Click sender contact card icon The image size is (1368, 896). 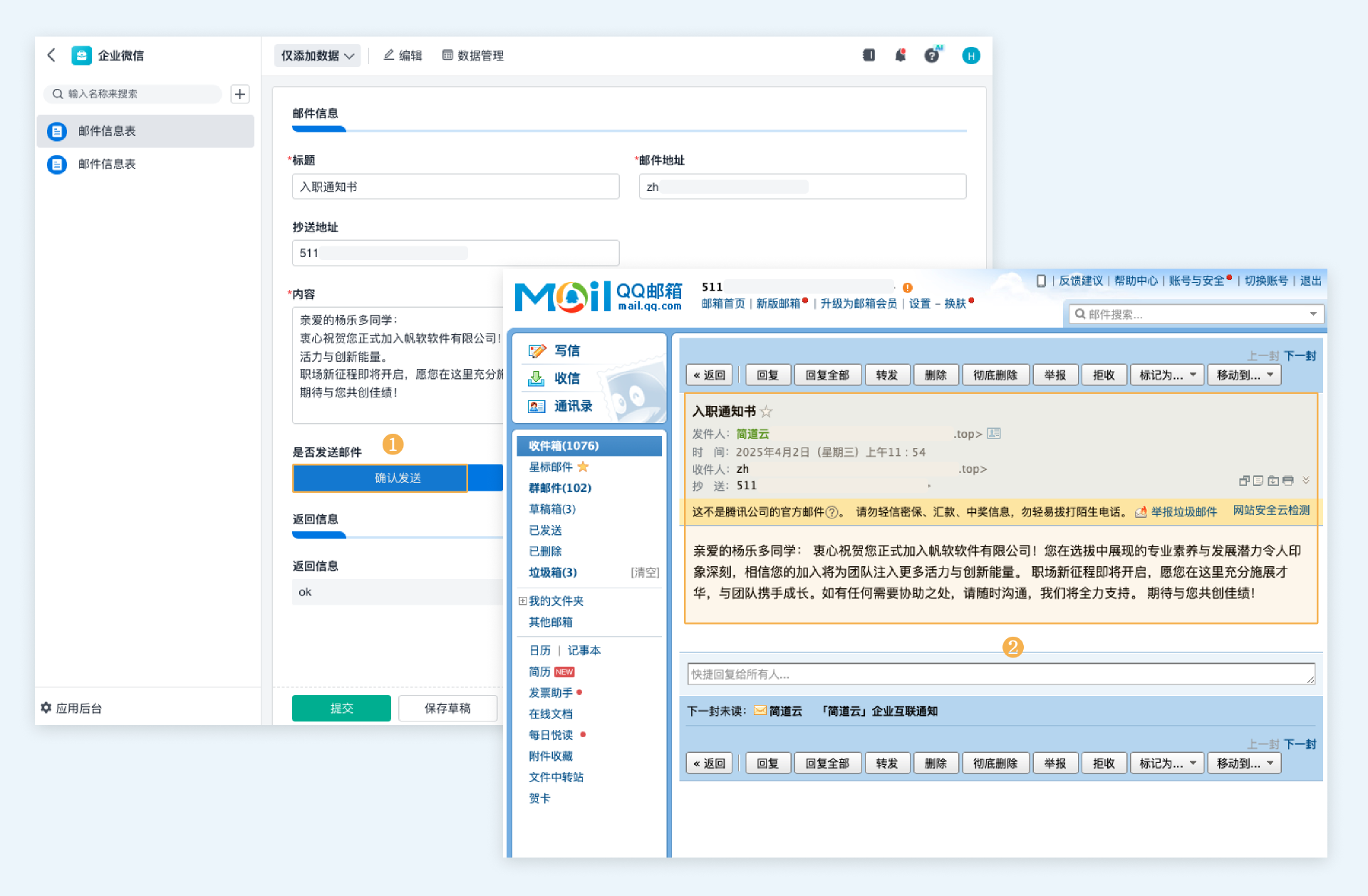pyautogui.click(x=994, y=433)
